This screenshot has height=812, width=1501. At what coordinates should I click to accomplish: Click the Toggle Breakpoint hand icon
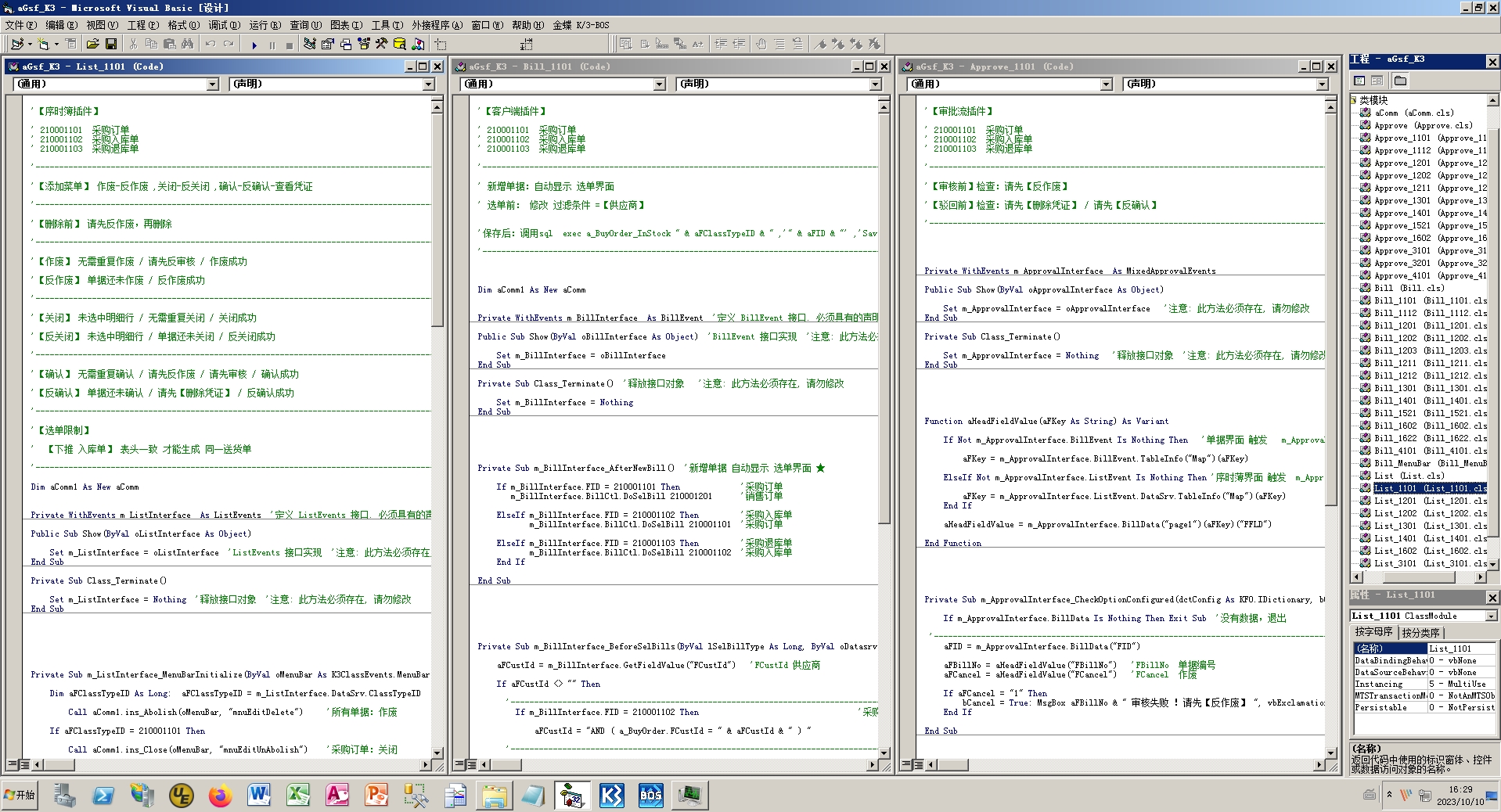click(761, 44)
